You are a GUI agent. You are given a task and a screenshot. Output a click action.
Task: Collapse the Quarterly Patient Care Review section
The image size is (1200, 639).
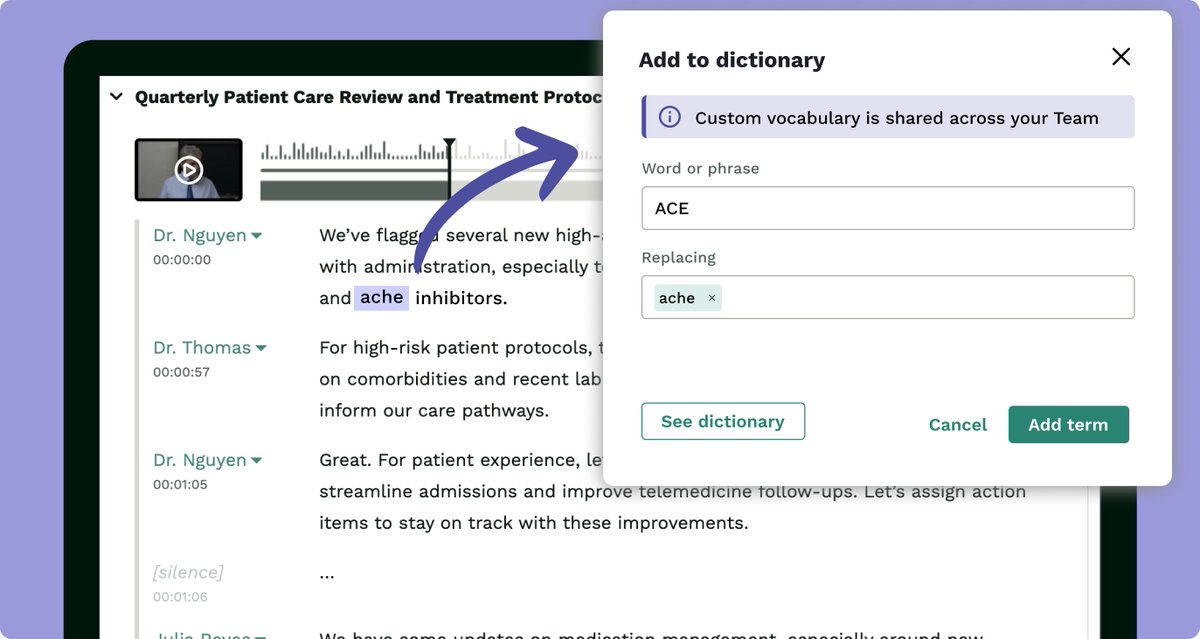click(116, 97)
